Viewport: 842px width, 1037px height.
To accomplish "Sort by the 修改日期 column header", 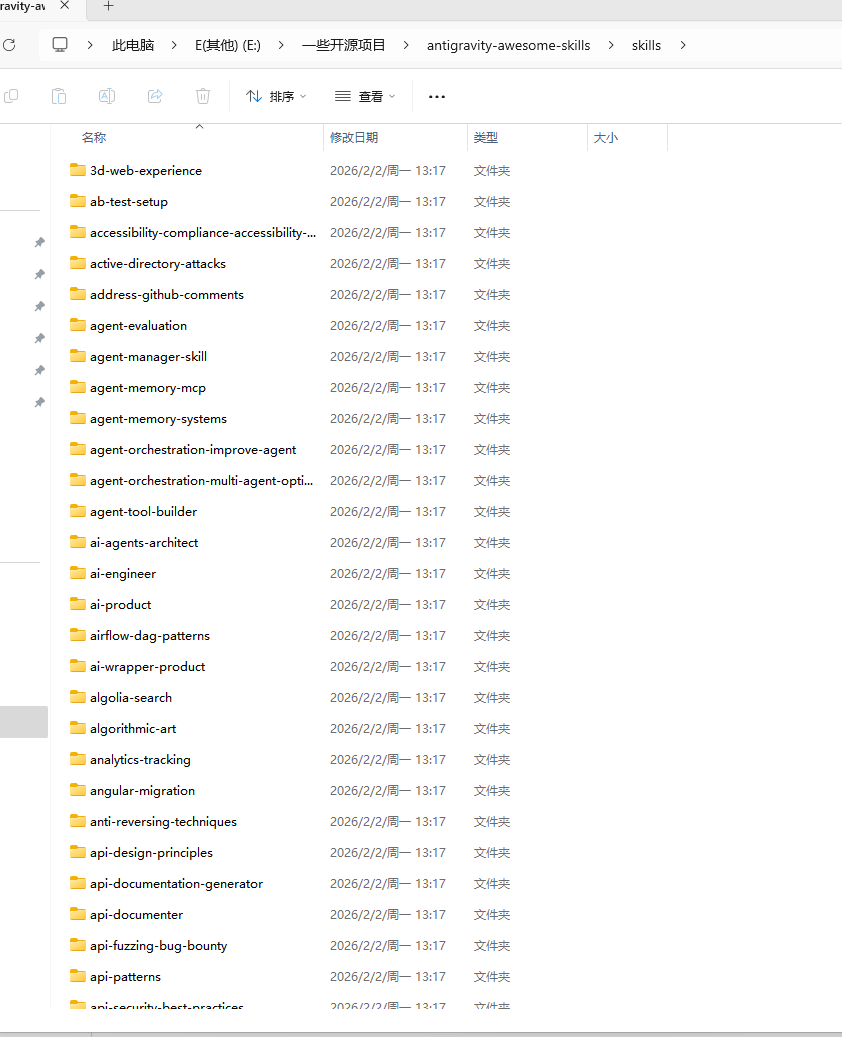I will coord(354,138).
